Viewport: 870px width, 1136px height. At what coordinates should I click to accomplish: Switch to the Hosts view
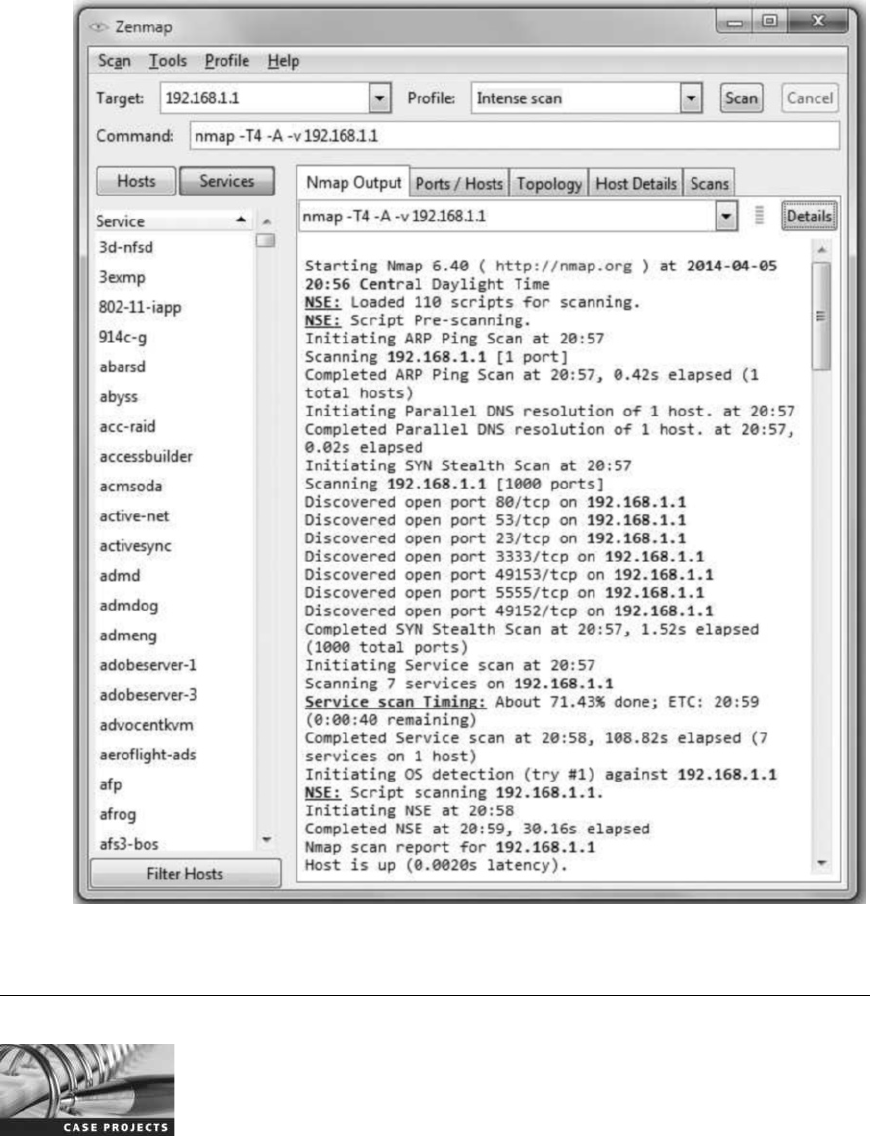point(136,181)
